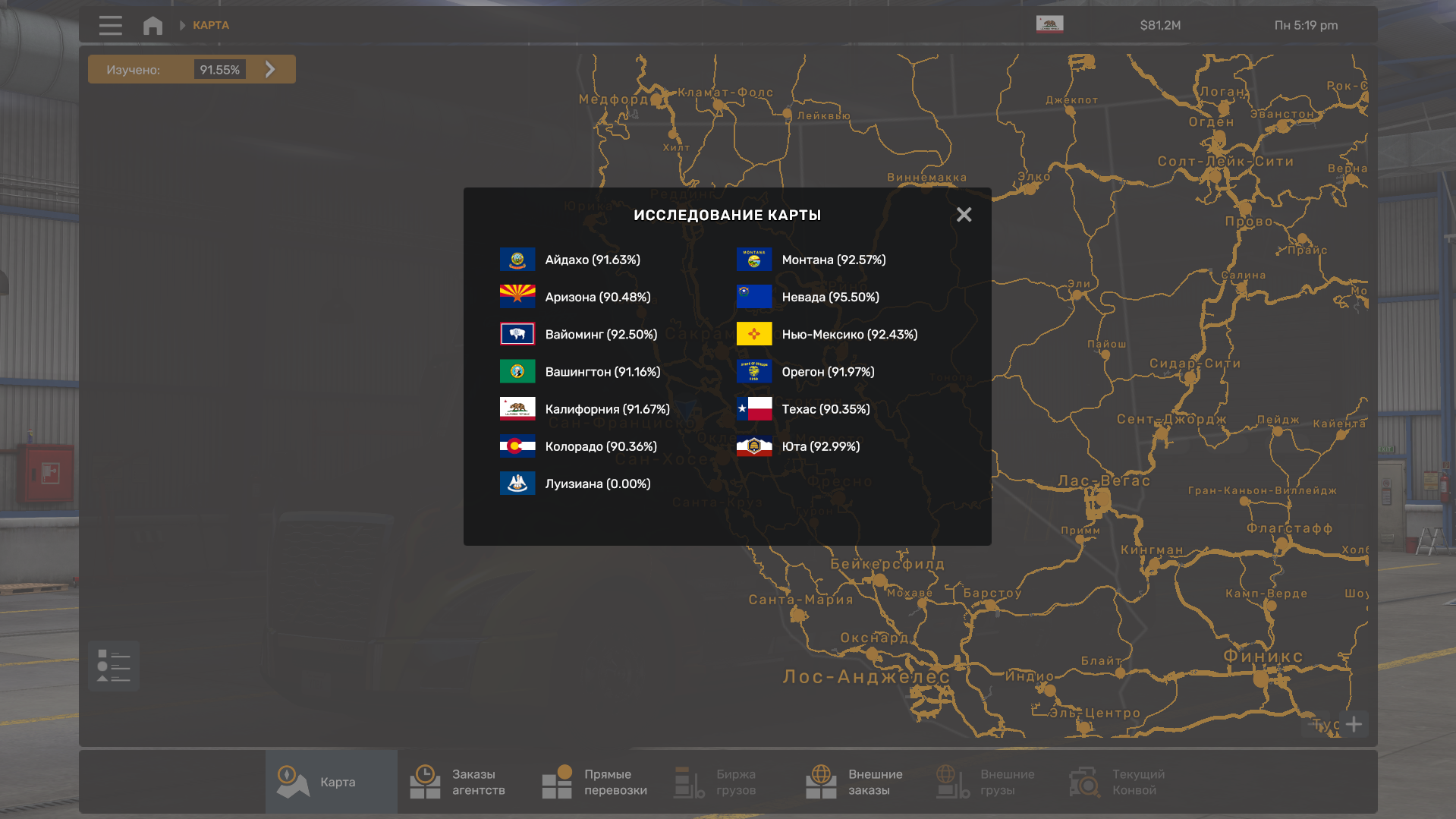1456x819 pixels.
Task: Click the Wyoming flag icon
Action: point(517,334)
